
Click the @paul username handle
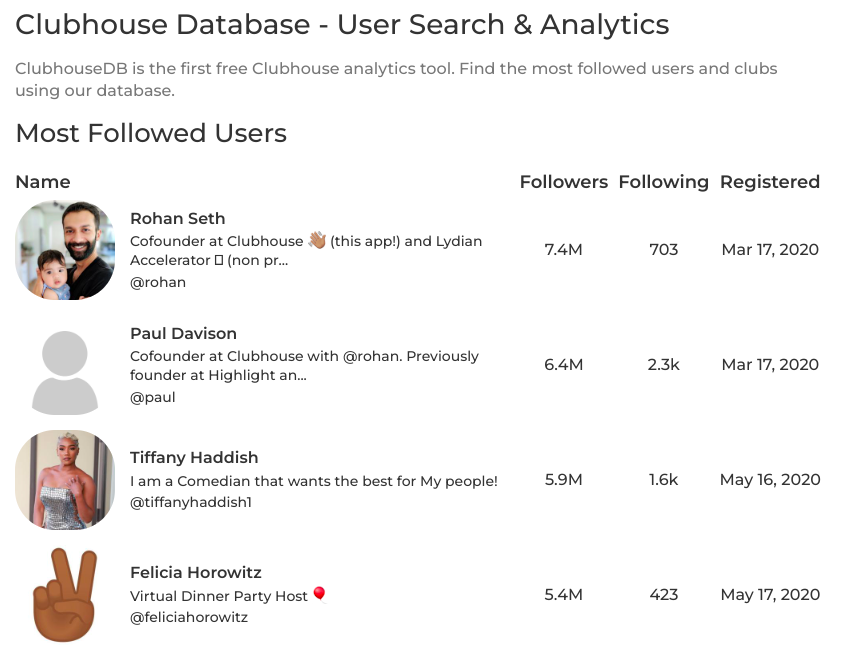pyautogui.click(x=153, y=397)
